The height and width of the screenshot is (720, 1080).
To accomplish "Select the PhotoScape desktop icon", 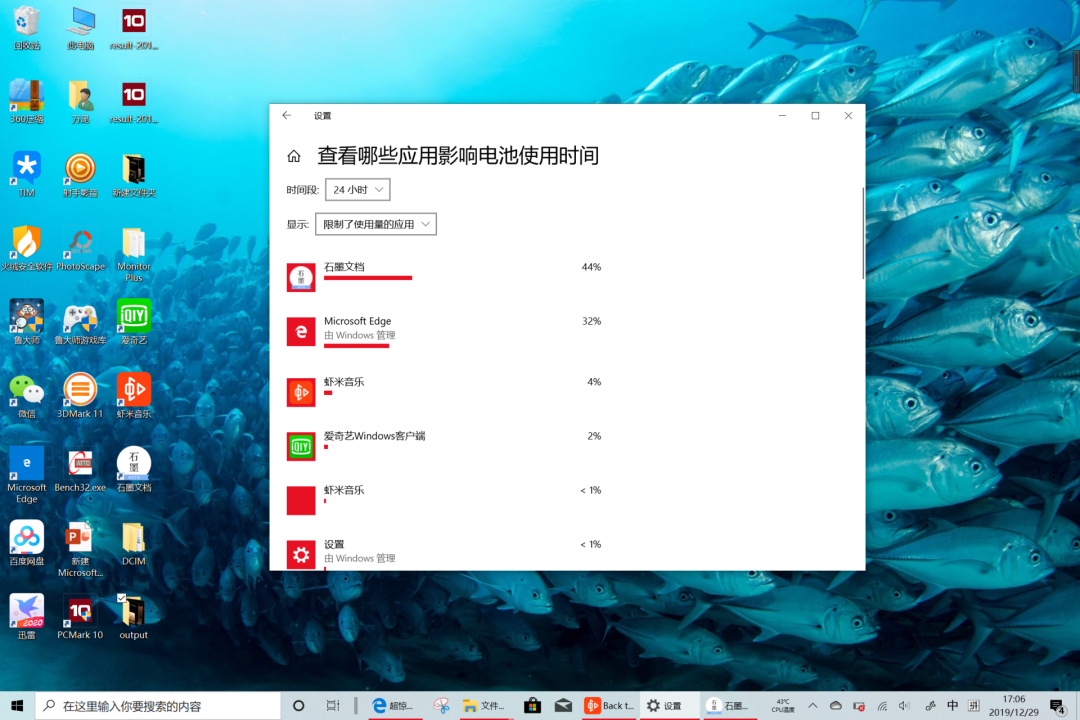I will pos(81,249).
